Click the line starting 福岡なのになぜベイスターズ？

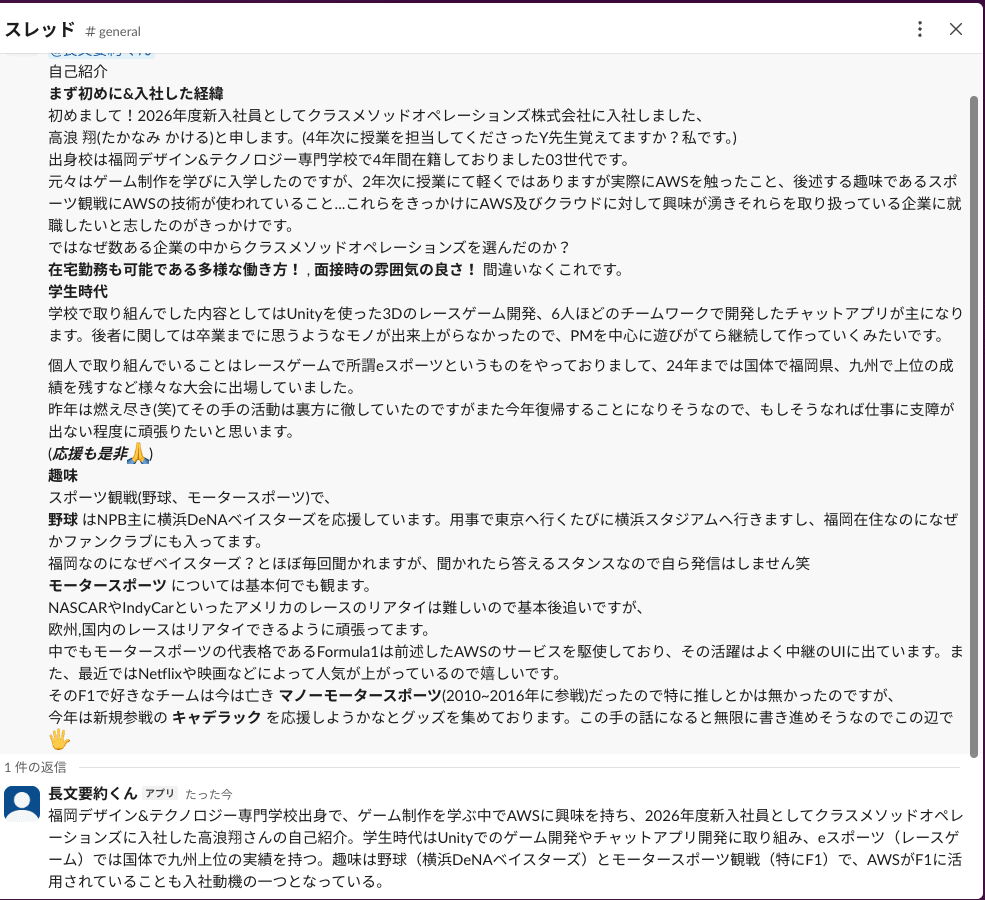[x=429, y=563]
